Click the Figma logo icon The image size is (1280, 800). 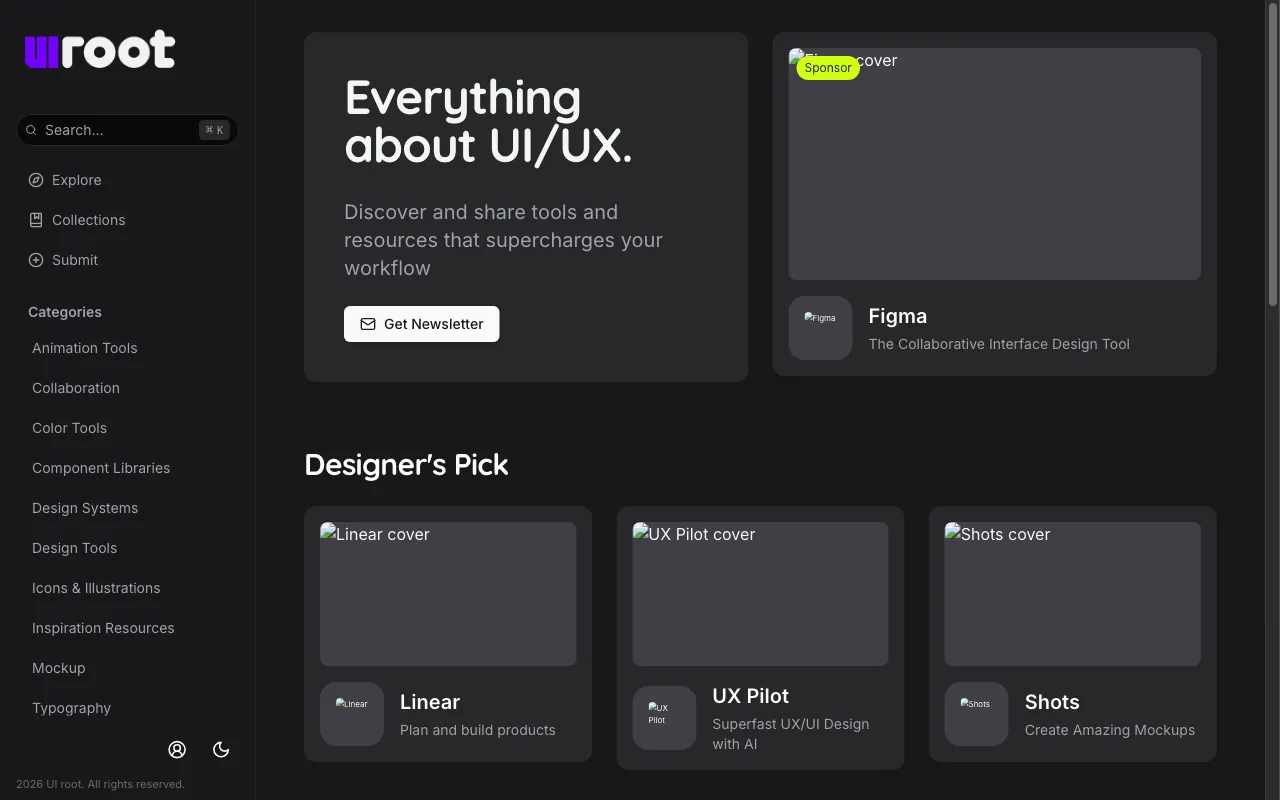(820, 328)
